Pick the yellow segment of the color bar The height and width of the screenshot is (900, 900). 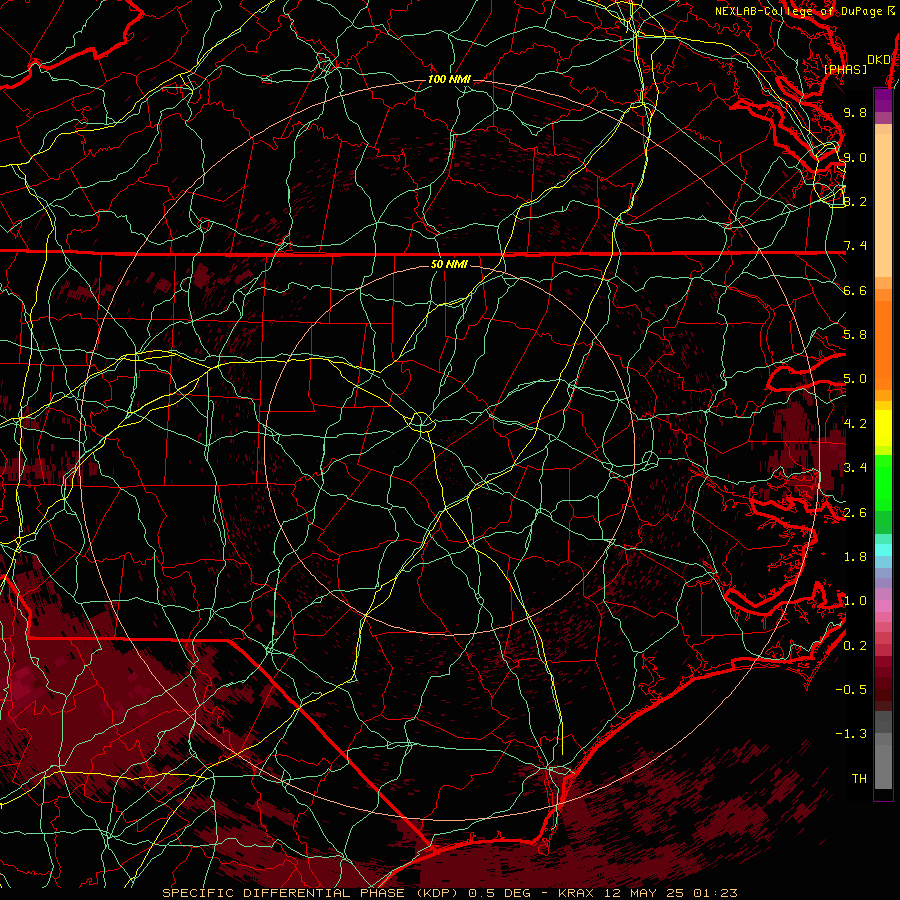(x=883, y=428)
